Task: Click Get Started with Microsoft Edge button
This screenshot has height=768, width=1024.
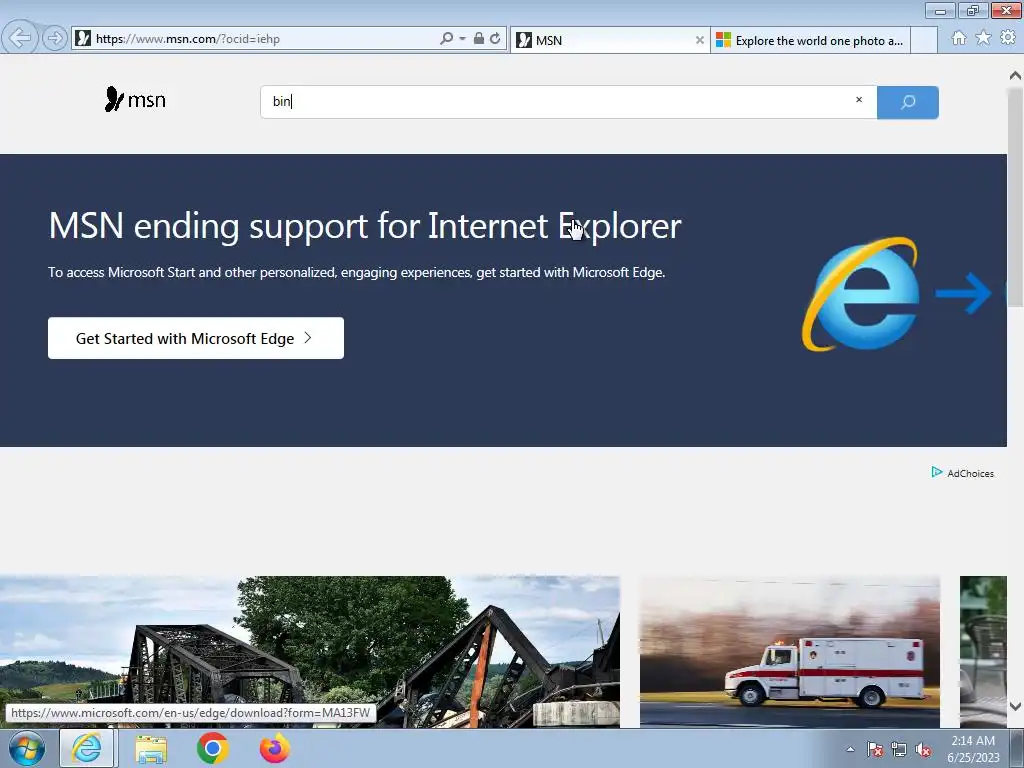Action: (196, 338)
